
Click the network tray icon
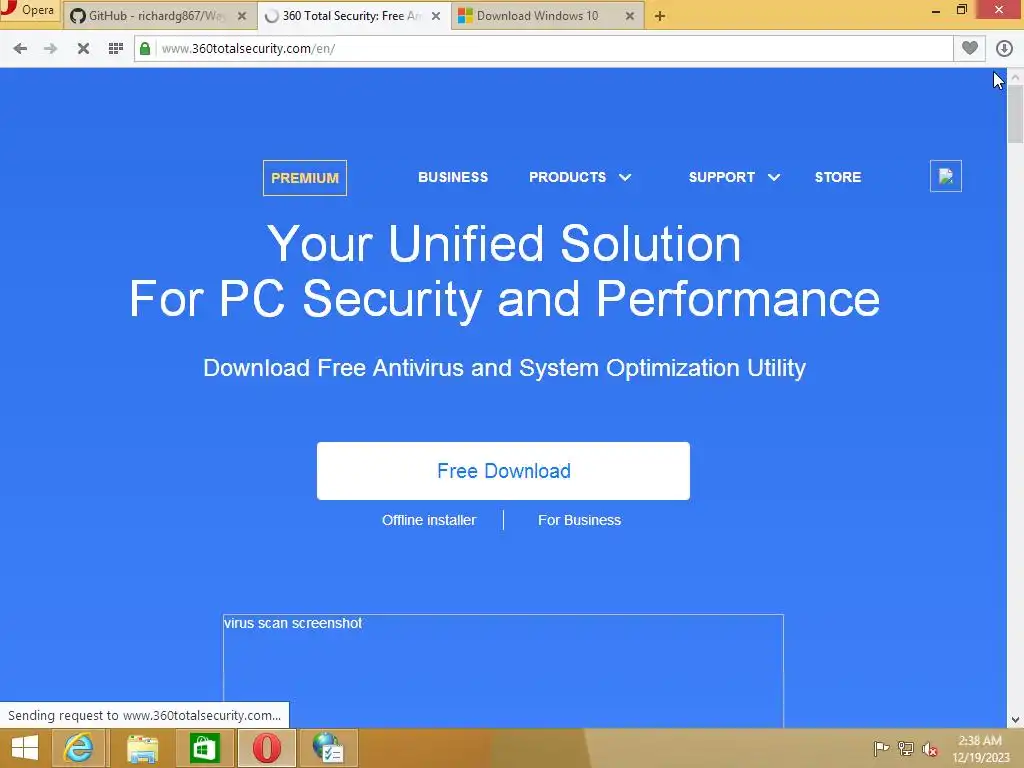tap(906, 748)
